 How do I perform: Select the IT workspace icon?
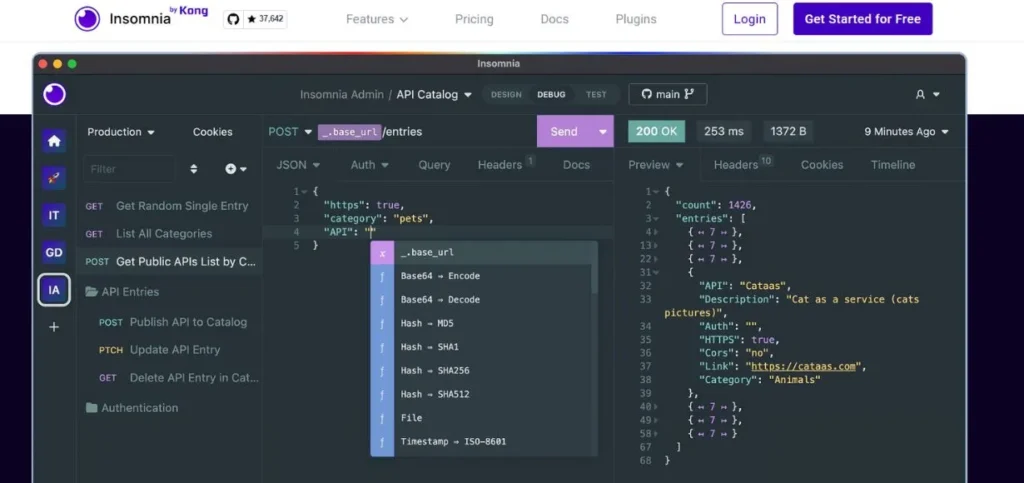(x=54, y=215)
